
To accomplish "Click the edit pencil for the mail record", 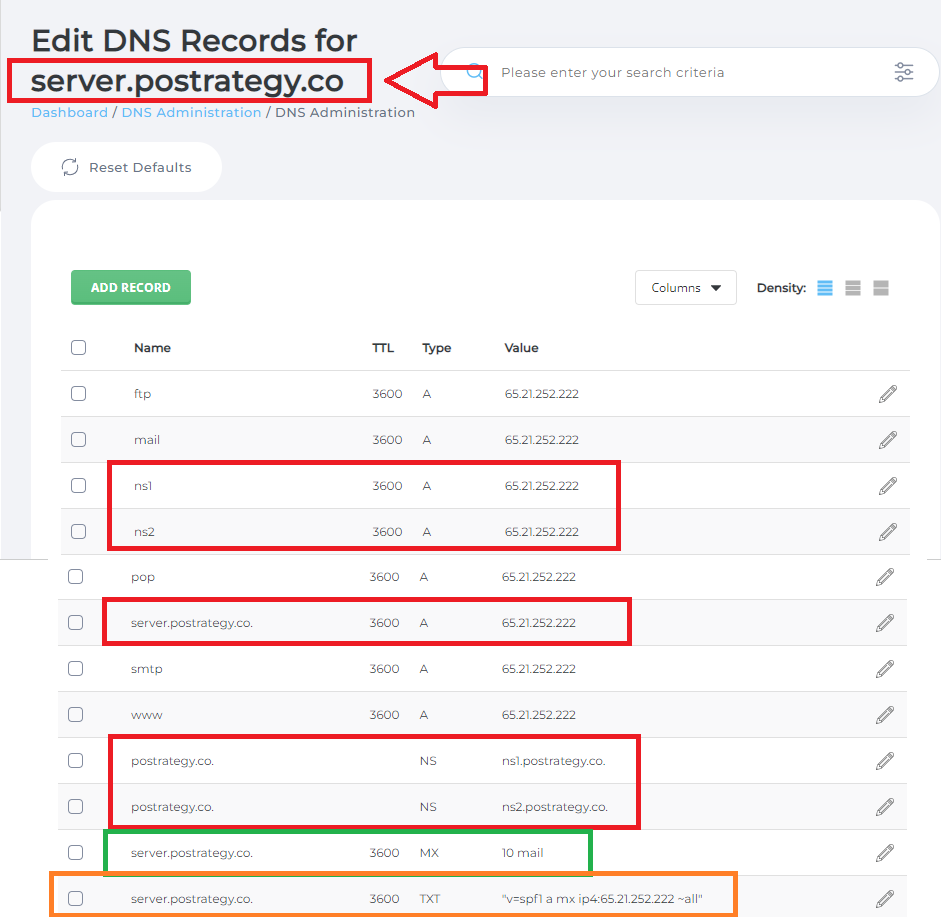I will pyautogui.click(x=887, y=439).
